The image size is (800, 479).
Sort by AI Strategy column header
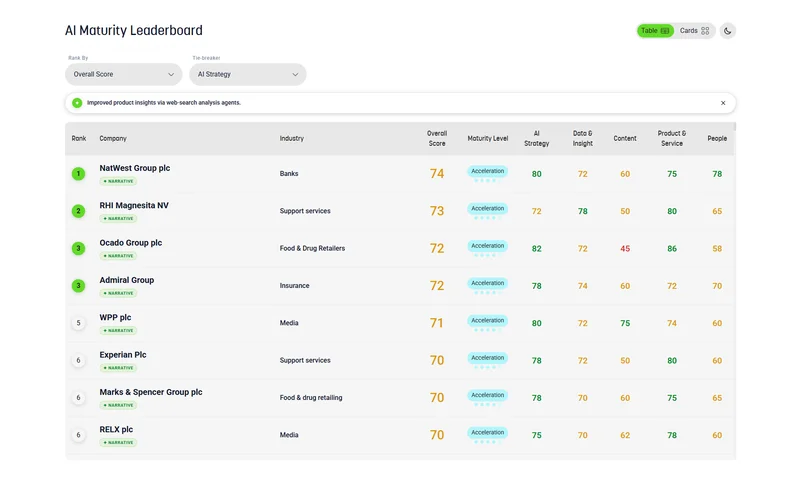[536, 138]
